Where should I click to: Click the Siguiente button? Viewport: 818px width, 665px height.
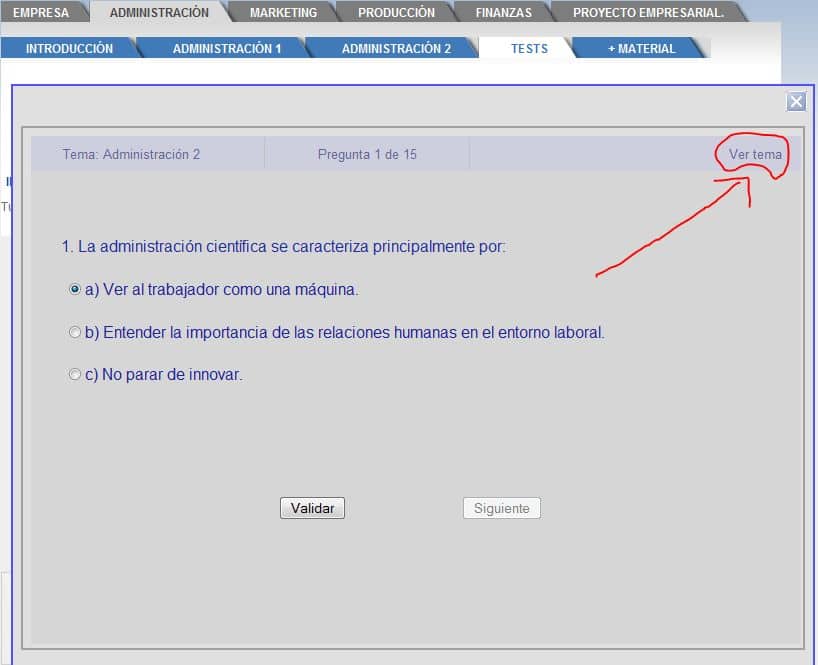(x=501, y=508)
